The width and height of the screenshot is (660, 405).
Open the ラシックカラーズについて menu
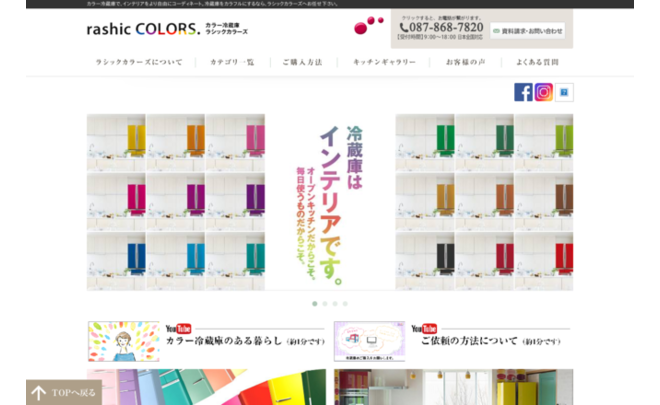(x=139, y=62)
